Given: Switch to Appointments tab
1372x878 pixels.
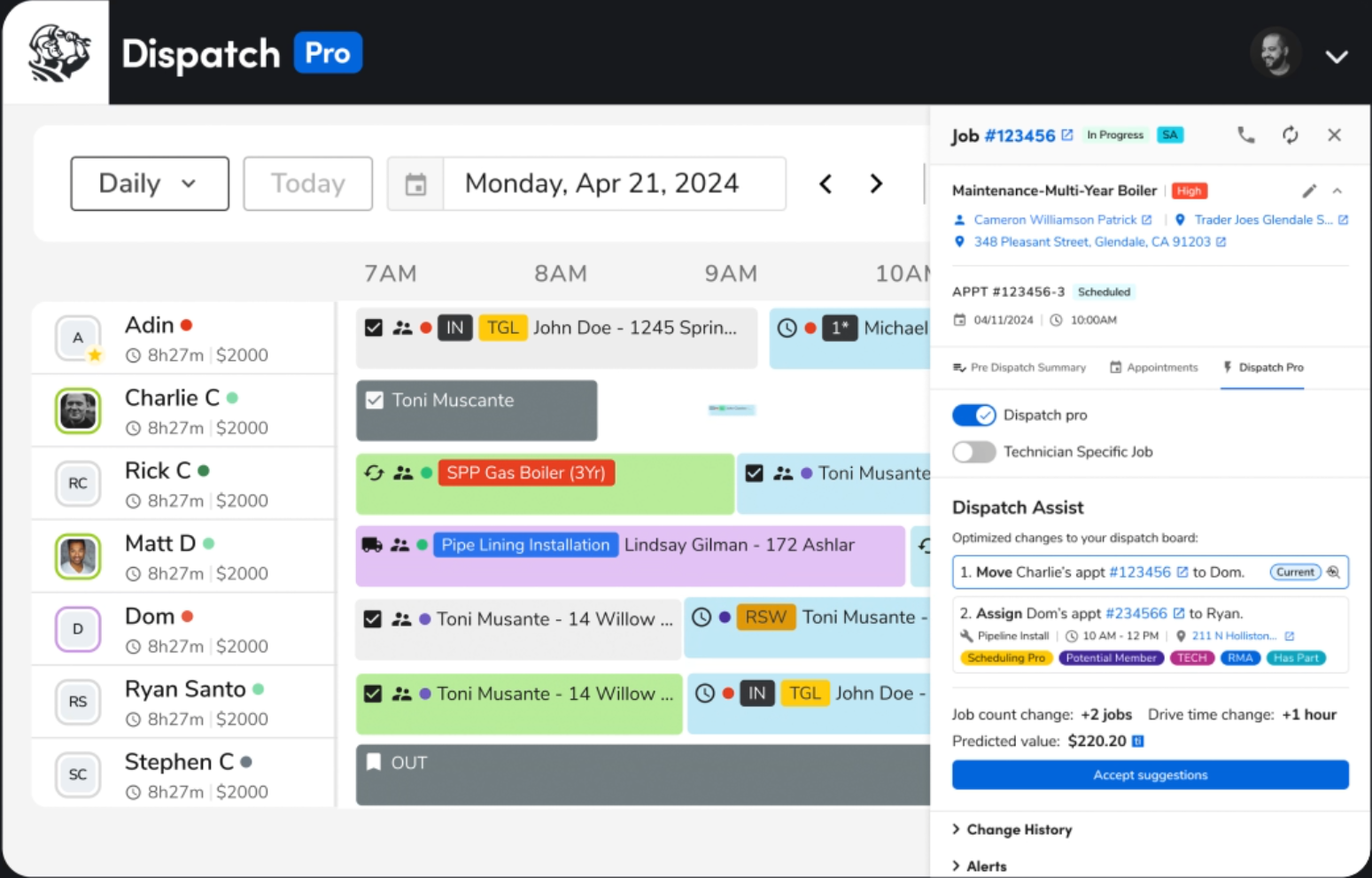Looking at the screenshot, I should coord(1153,368).
